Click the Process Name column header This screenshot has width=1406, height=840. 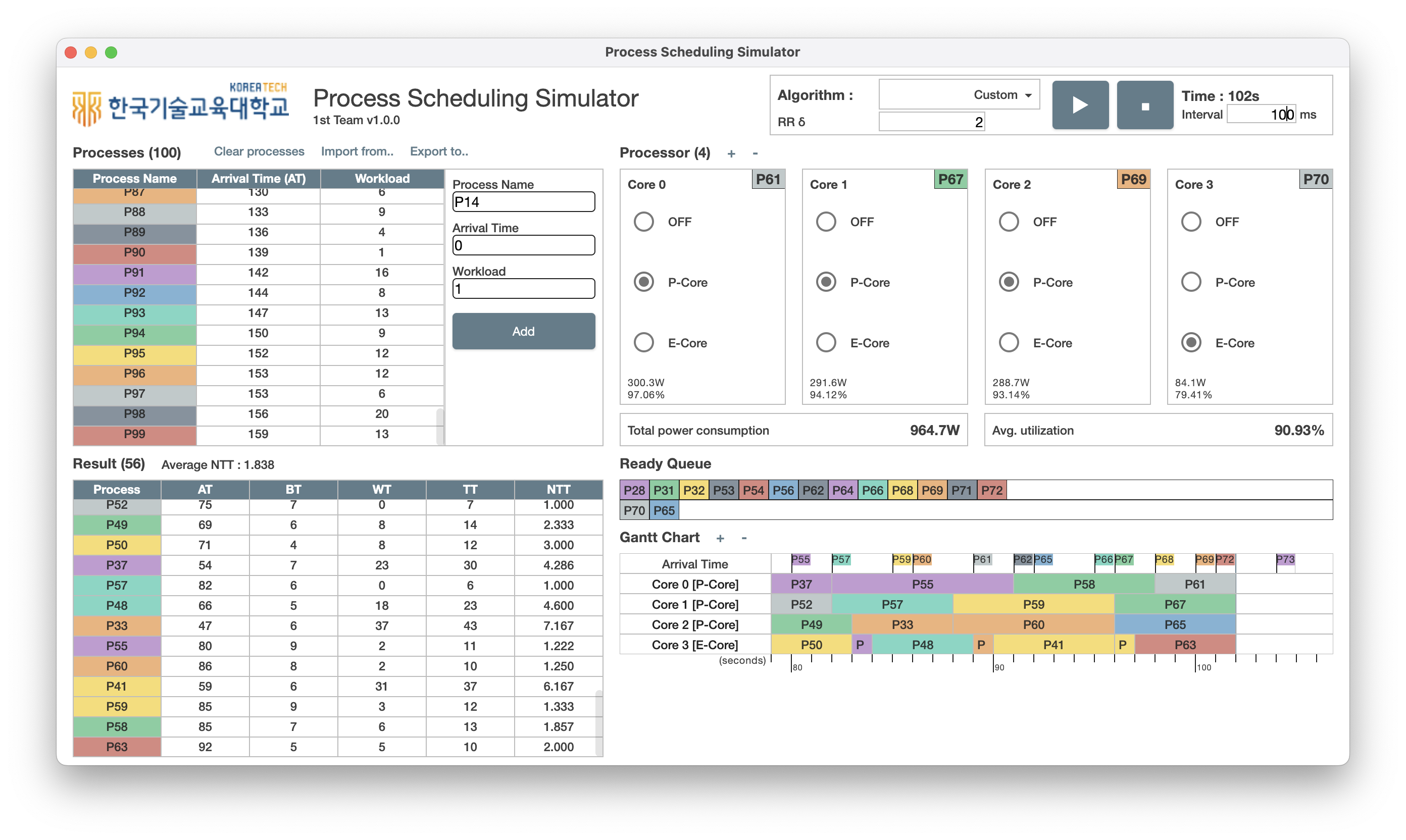tap(134, 178)
